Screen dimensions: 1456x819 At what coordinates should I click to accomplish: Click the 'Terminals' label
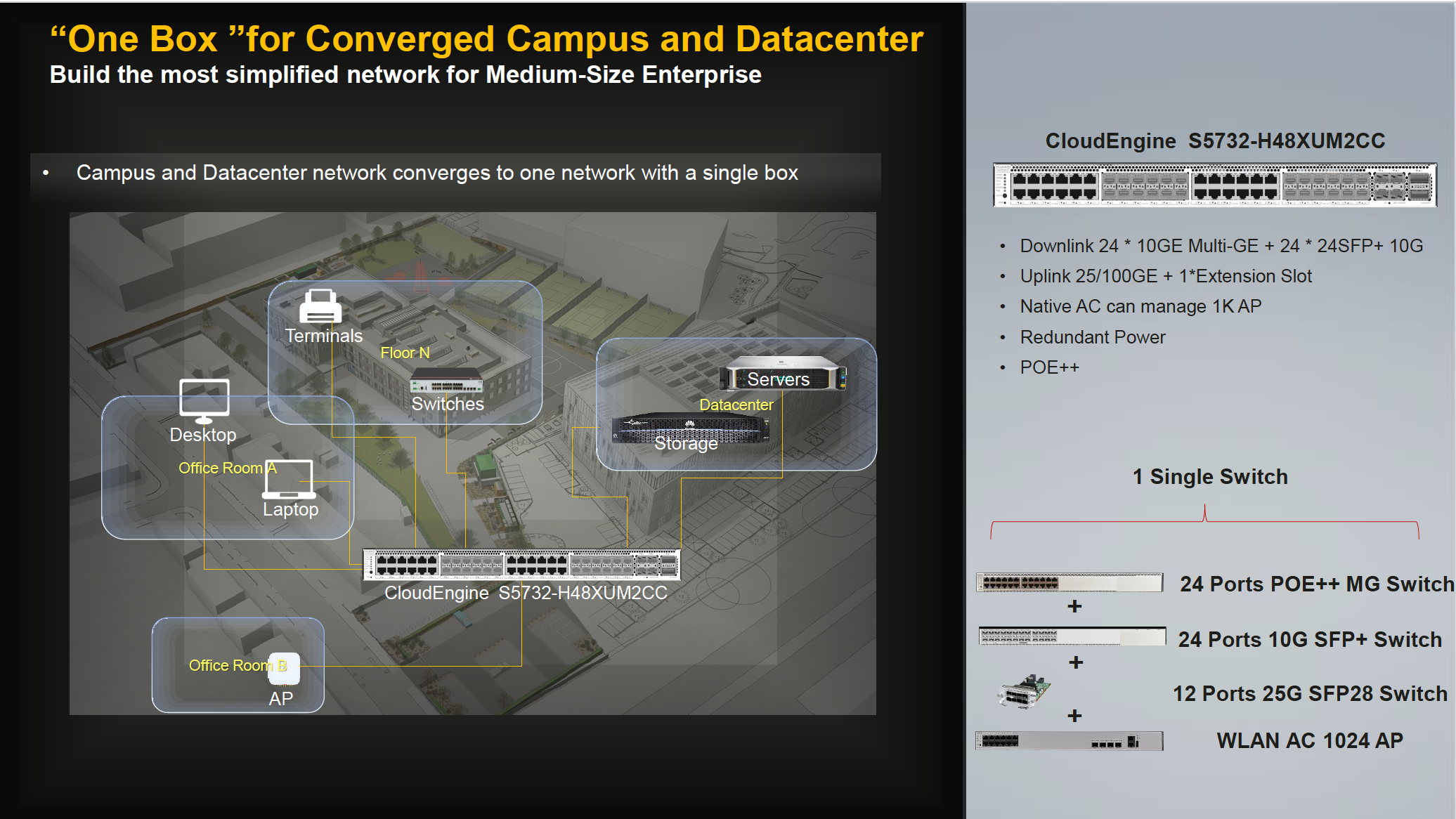click(324, 336)
